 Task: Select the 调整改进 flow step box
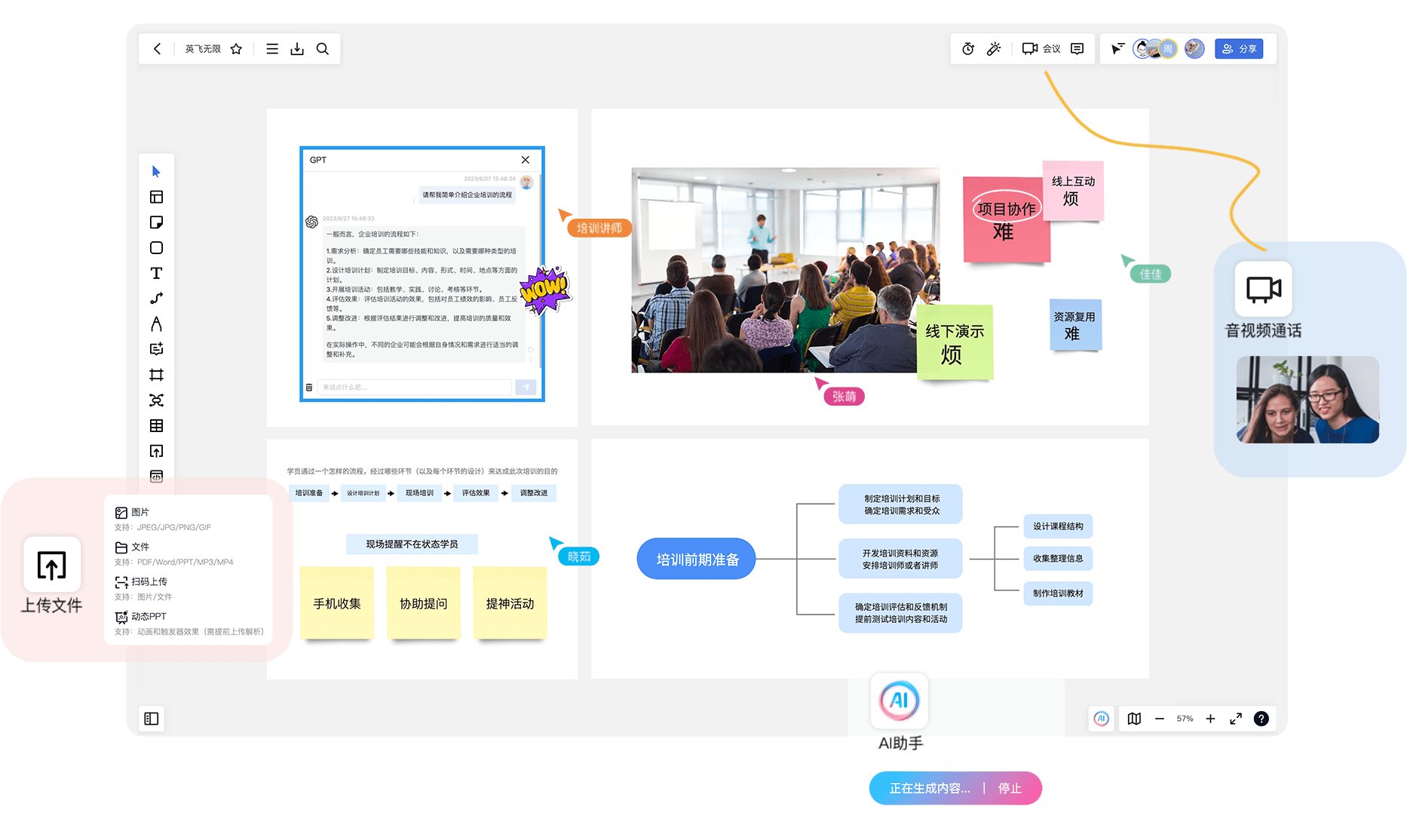point(534,493)
